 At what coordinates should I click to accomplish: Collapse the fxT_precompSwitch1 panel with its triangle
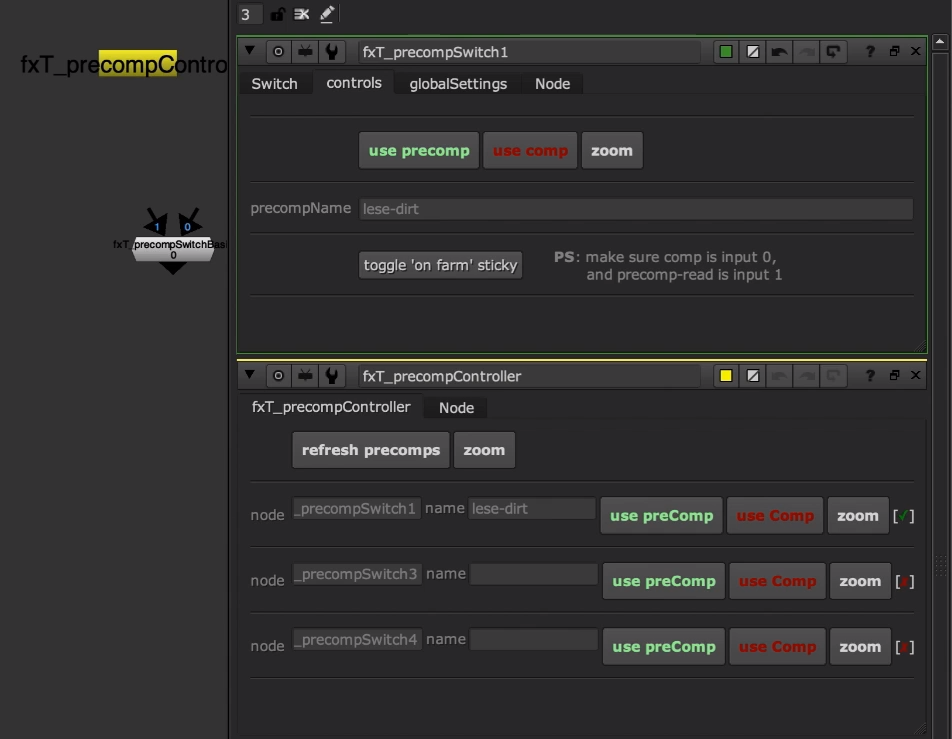coord(248,51)
